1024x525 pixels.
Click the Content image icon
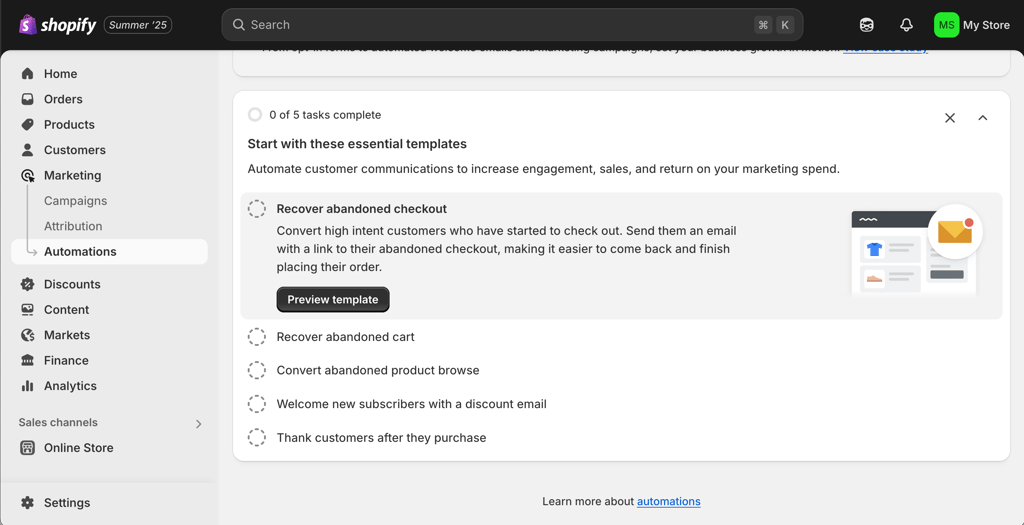coord(27,310)
